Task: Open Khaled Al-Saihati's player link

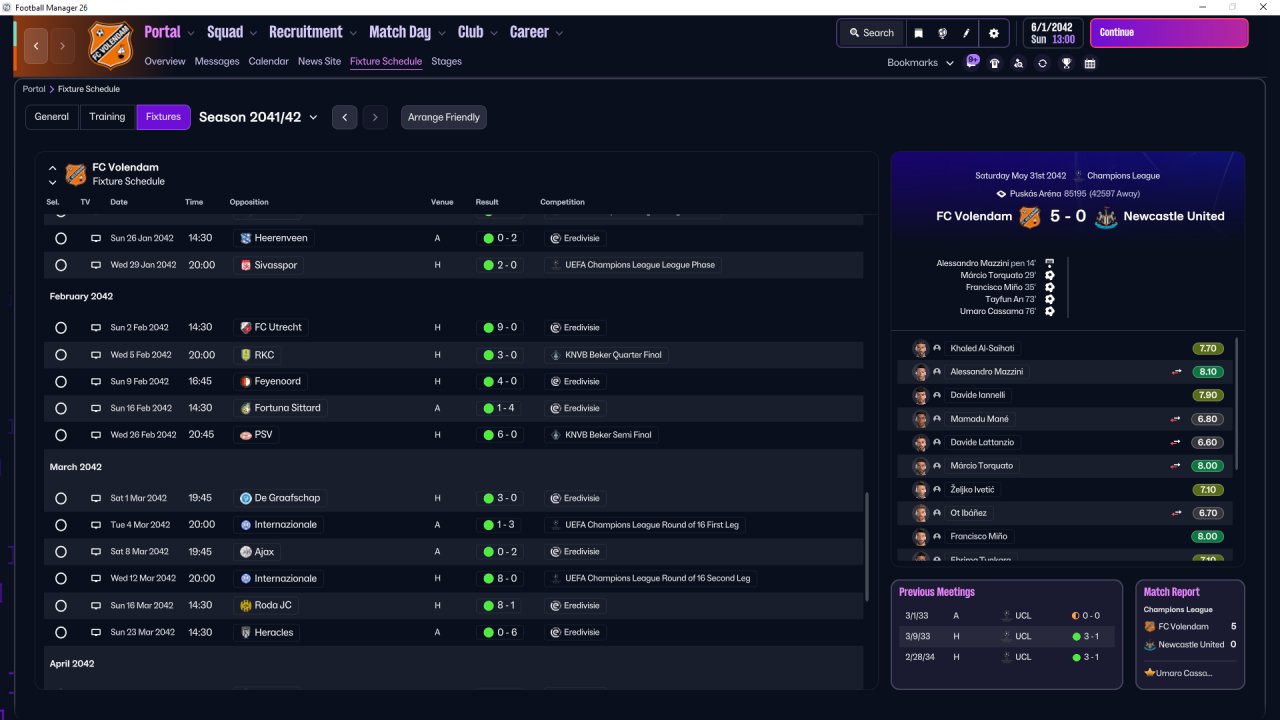Action: tap(982, 348)
